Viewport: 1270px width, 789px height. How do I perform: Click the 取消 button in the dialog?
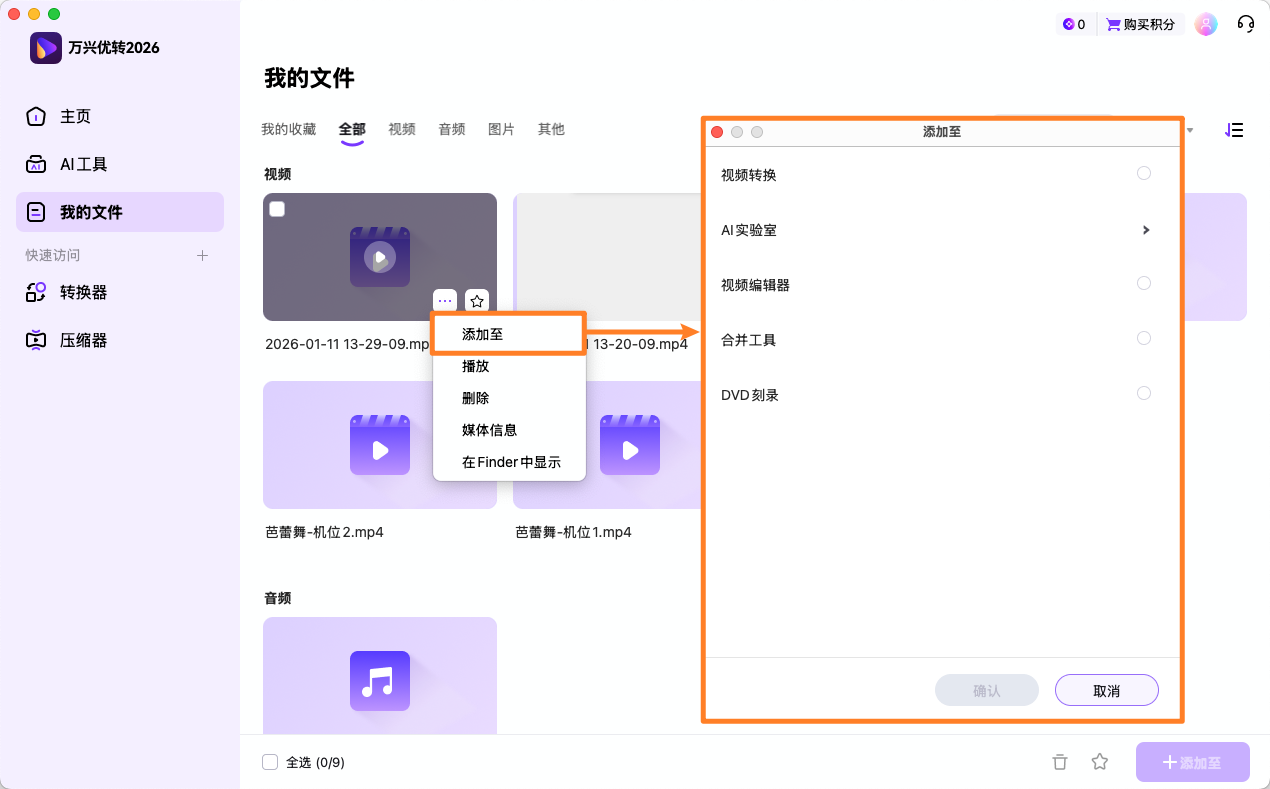click(x=1107, y=690)
